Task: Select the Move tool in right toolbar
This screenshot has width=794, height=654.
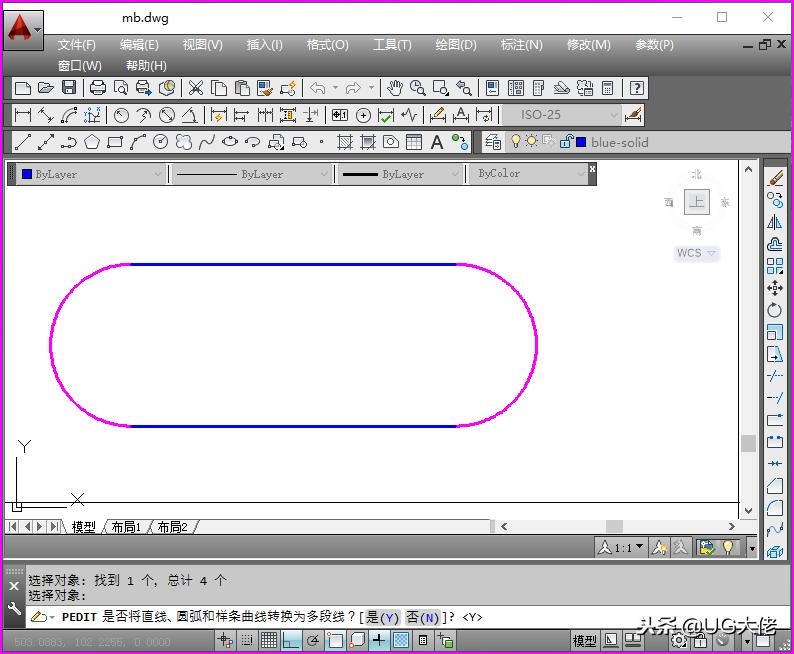Action: coord(774,288)
